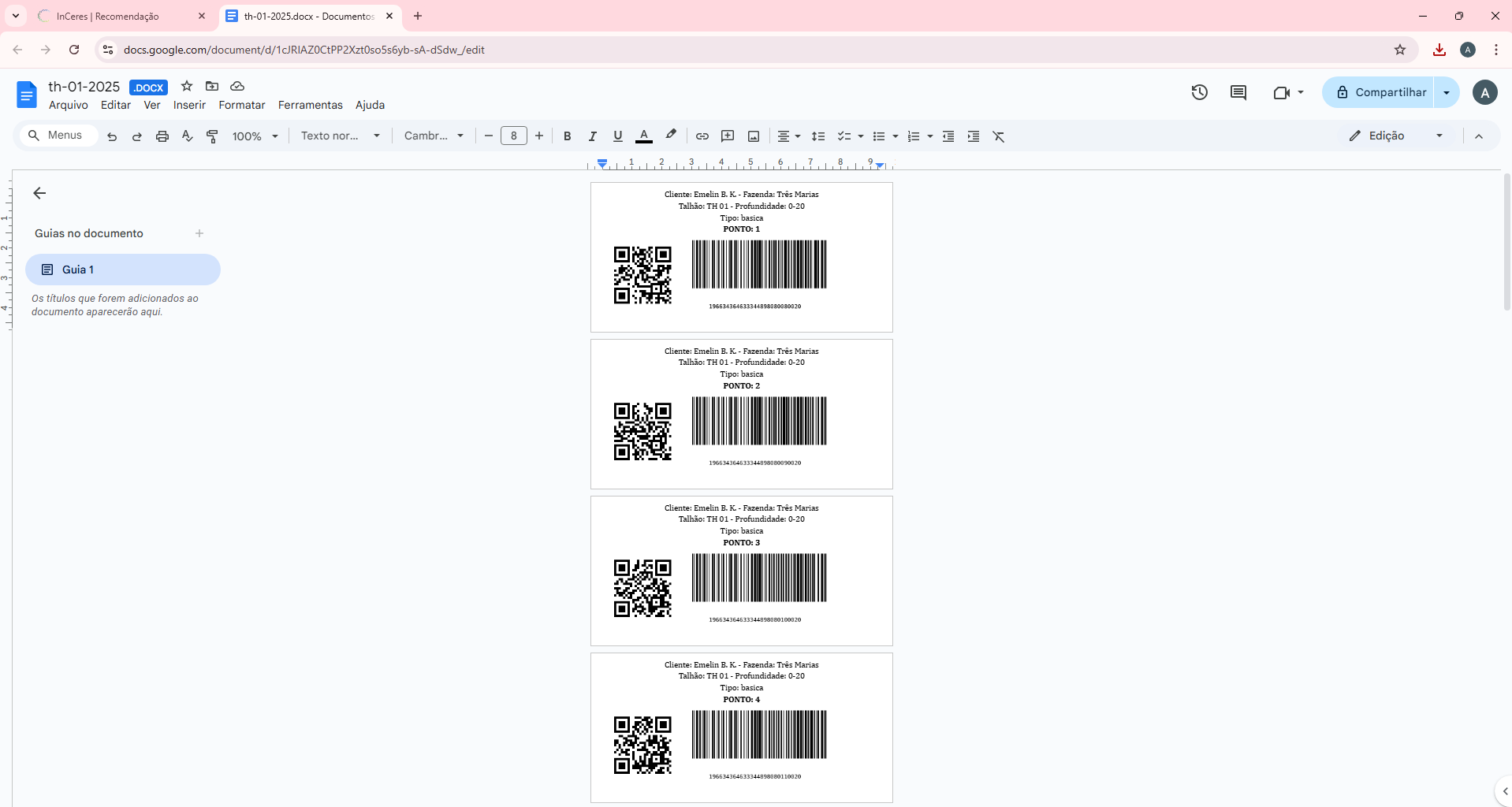Toggle italic formatting

593,136
